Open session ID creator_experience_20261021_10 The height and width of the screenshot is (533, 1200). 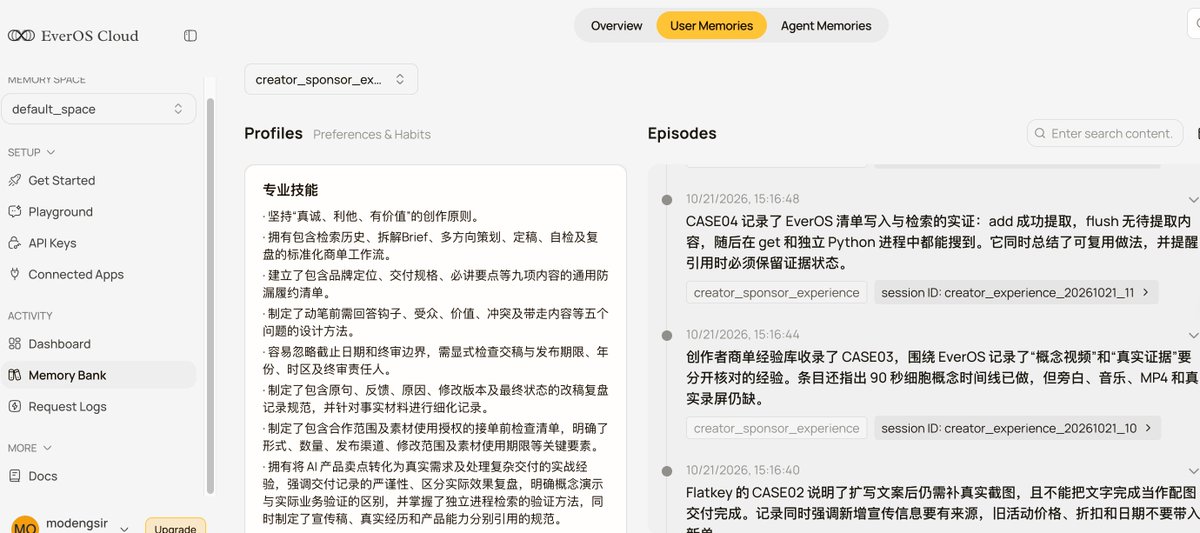pyautogui.click(x=1016, y=428)
